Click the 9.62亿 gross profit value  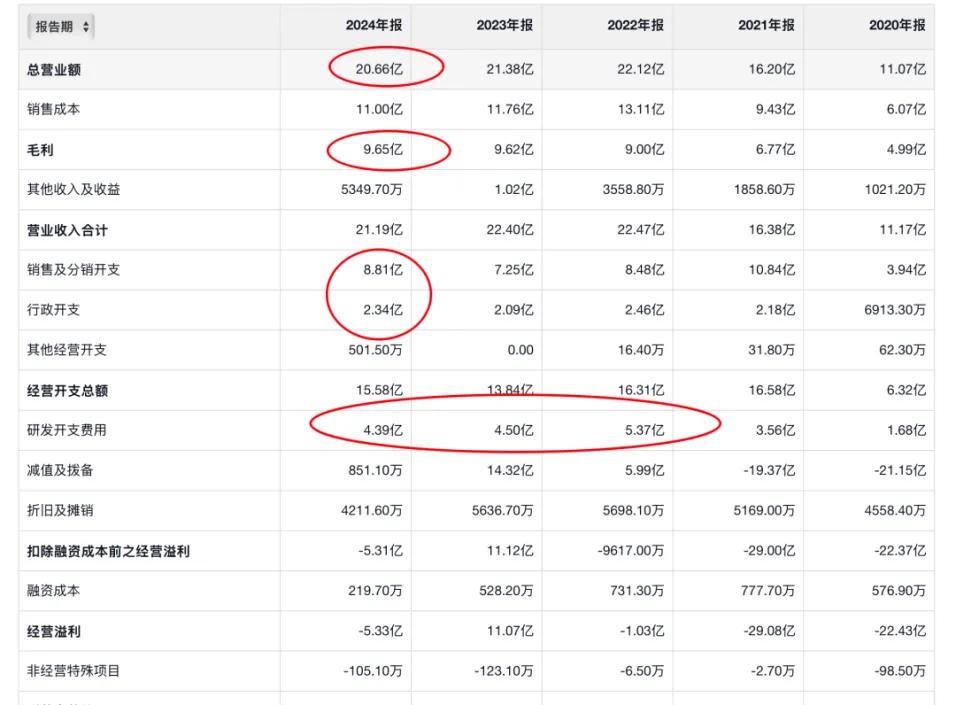[x=513, y=149]
